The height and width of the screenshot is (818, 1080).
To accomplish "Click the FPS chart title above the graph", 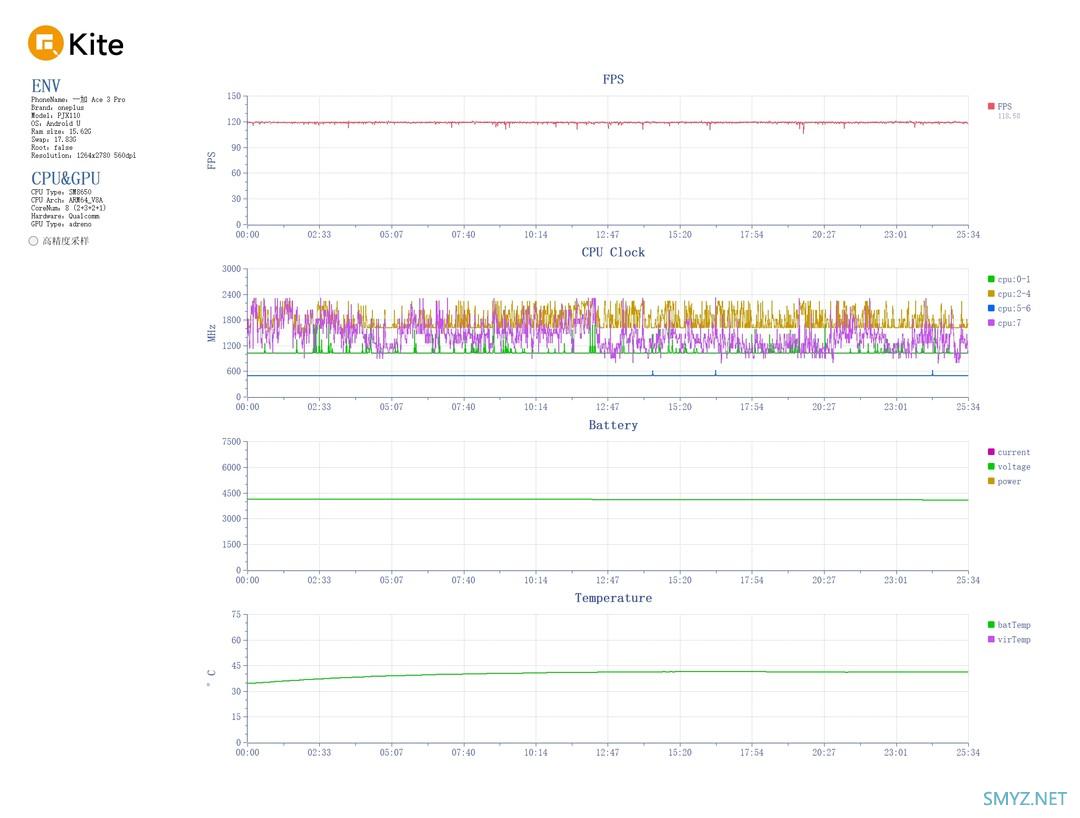I will click(613, 79).
